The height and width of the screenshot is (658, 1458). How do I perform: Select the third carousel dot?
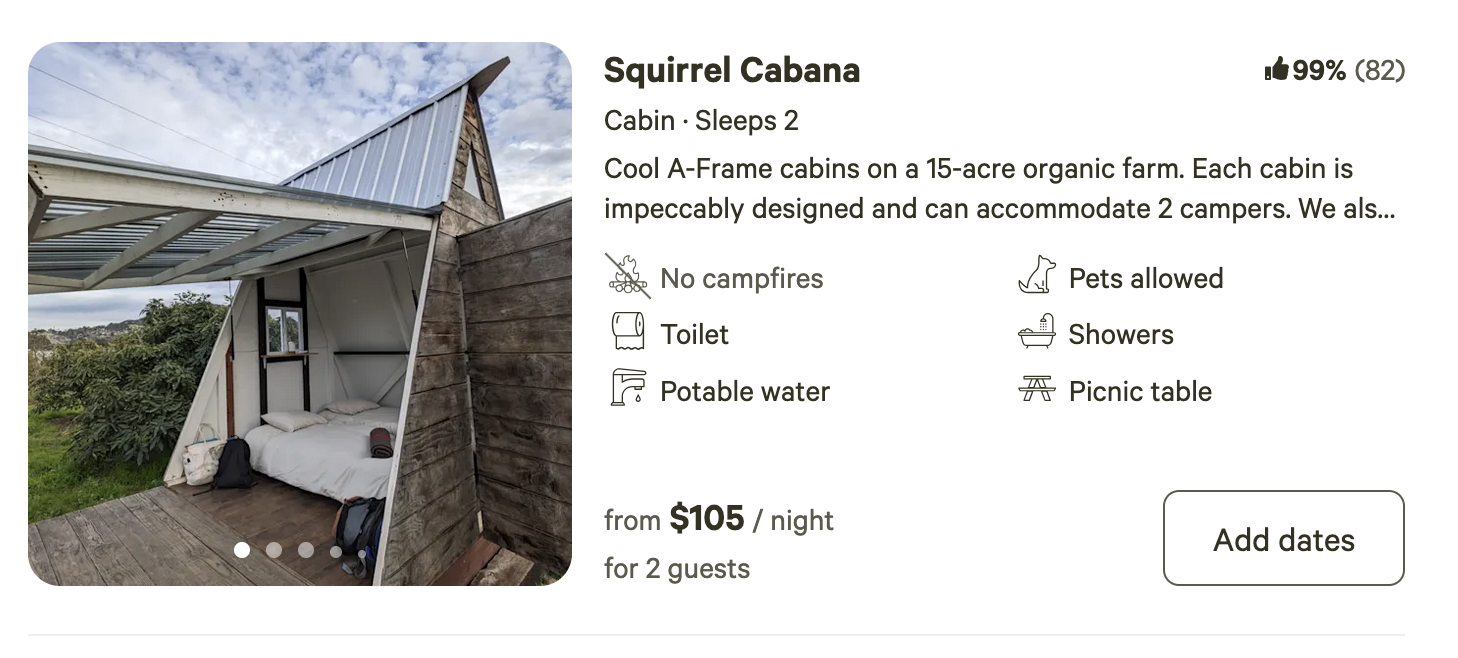[306, 549]
